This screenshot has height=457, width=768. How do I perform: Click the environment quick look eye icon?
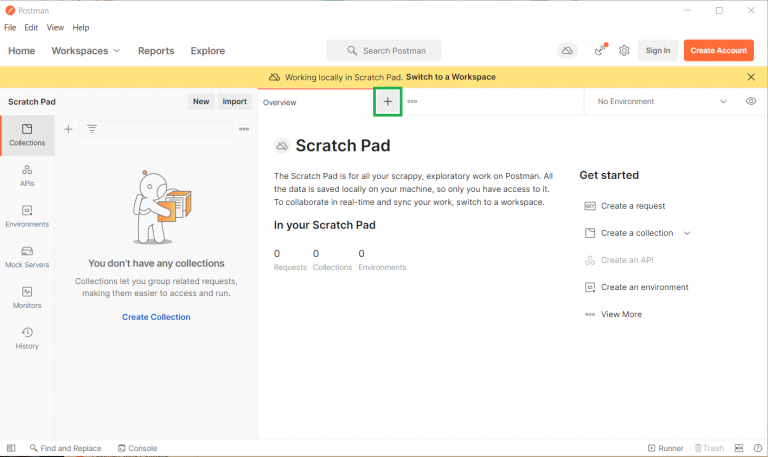(x=751, y=101)
